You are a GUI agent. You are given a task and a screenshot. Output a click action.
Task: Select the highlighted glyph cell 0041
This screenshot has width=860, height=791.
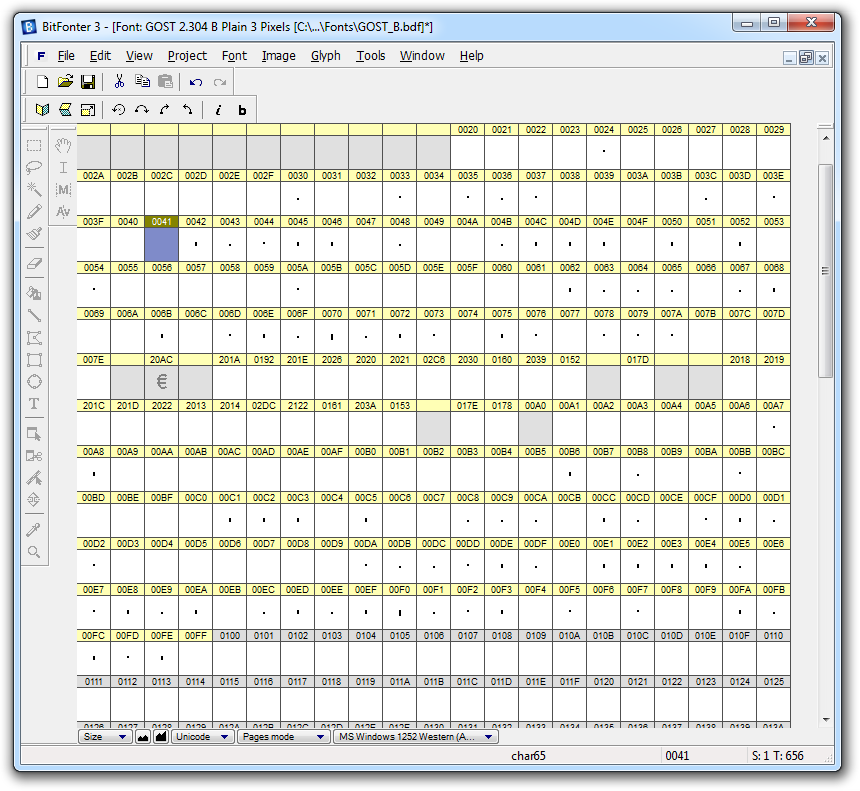tap(161, 244)
